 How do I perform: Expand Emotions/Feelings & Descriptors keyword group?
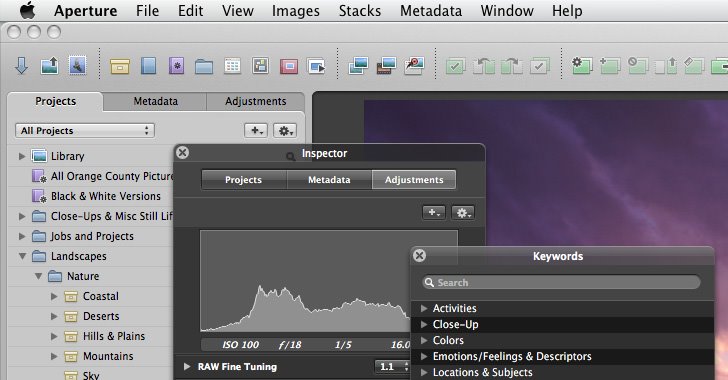click(423, 356)
